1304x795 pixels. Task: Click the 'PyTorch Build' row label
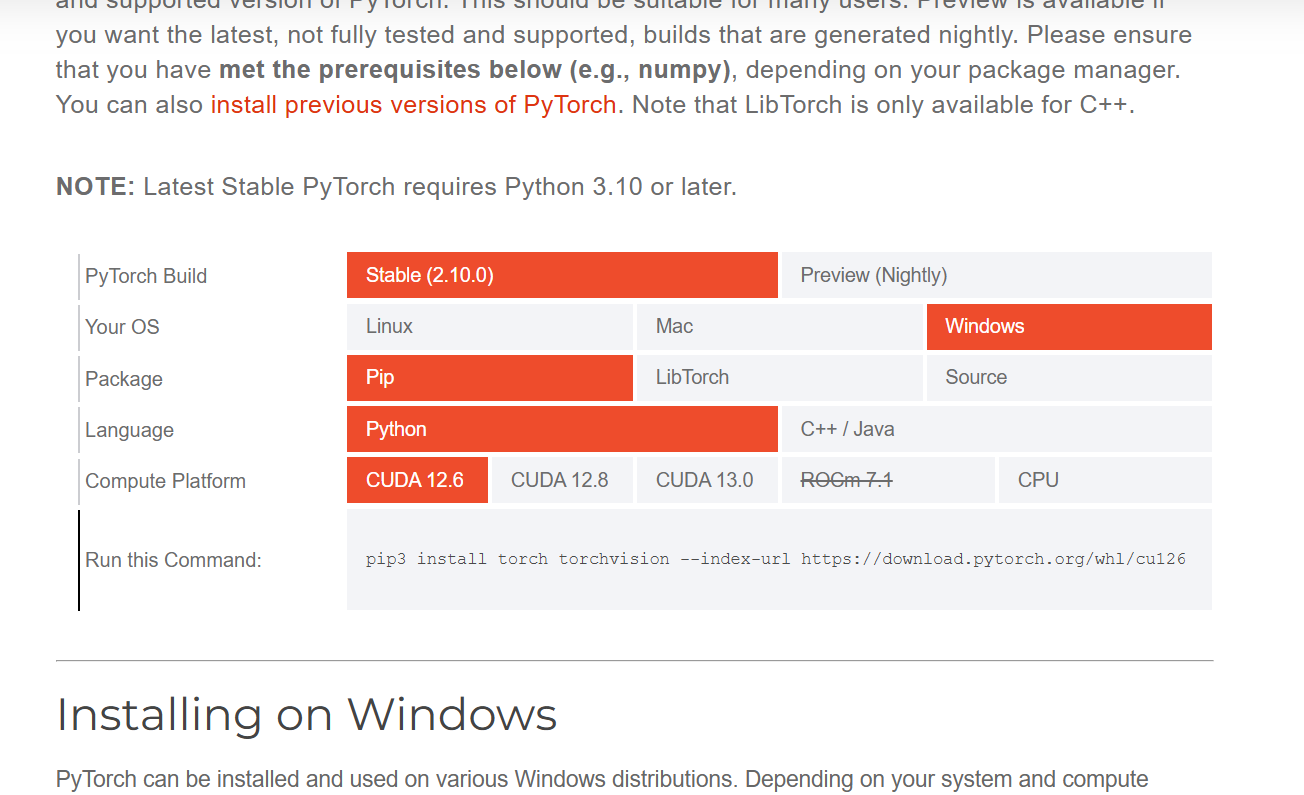click(146, 276)
